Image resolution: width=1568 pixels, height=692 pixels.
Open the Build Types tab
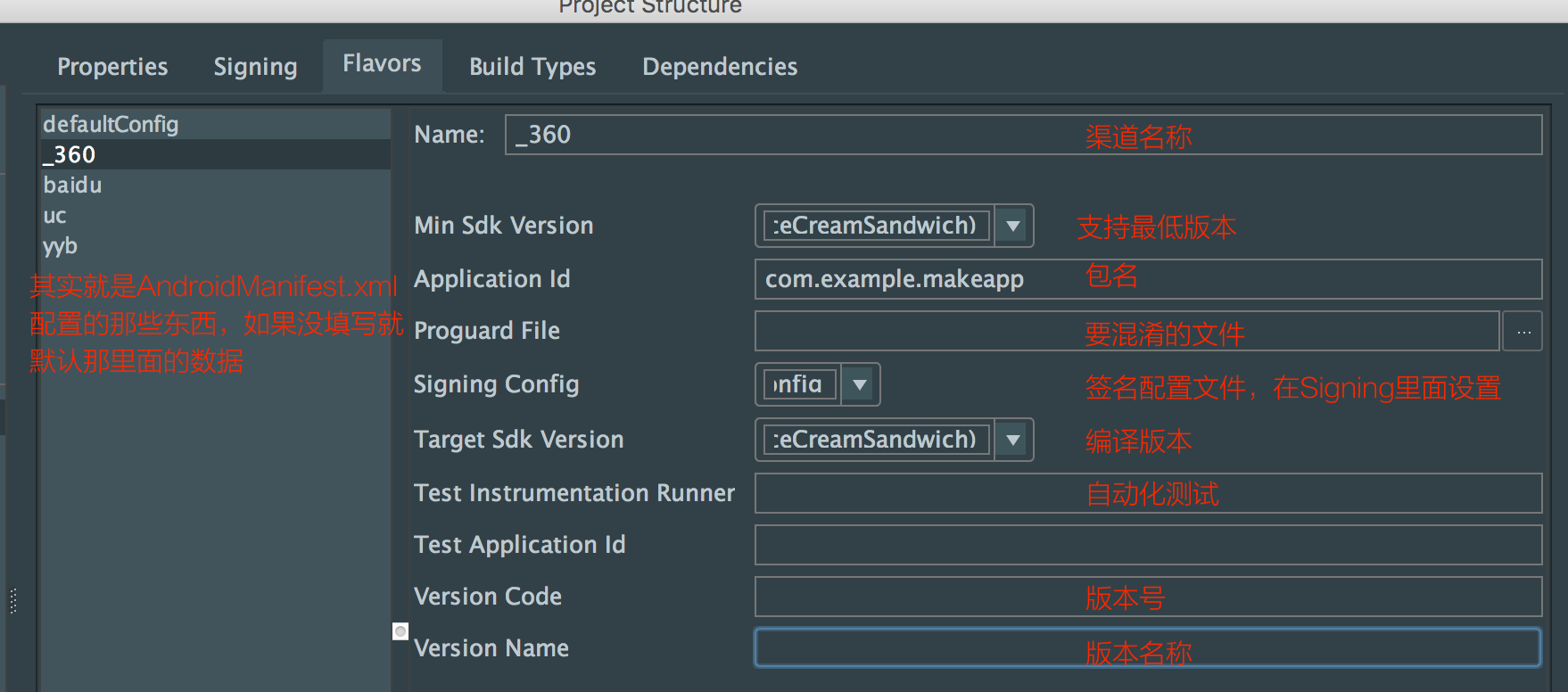point(532,67)
